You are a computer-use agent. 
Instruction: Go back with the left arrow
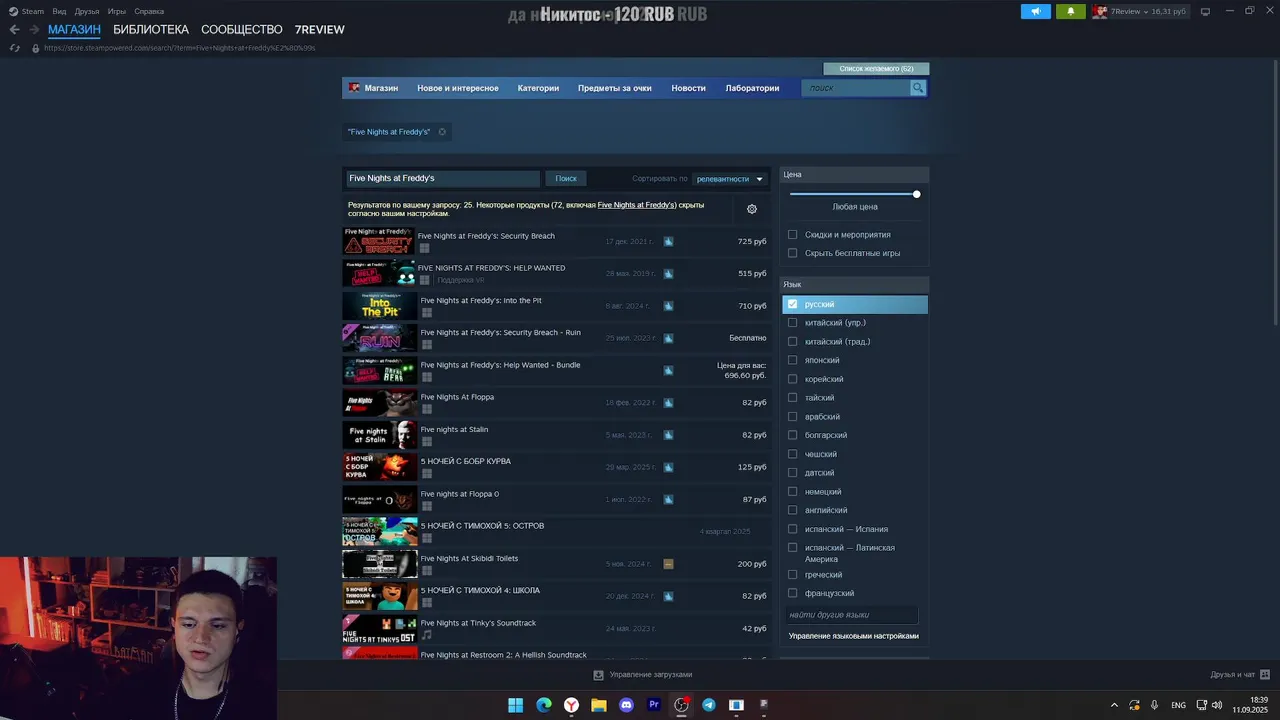click(14, 30)
